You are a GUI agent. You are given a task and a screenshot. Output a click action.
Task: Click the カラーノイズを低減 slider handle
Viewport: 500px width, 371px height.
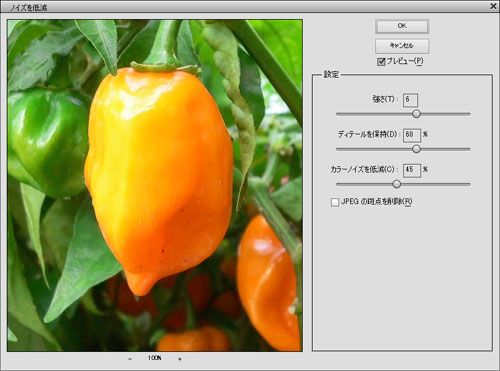pos(396,184)
